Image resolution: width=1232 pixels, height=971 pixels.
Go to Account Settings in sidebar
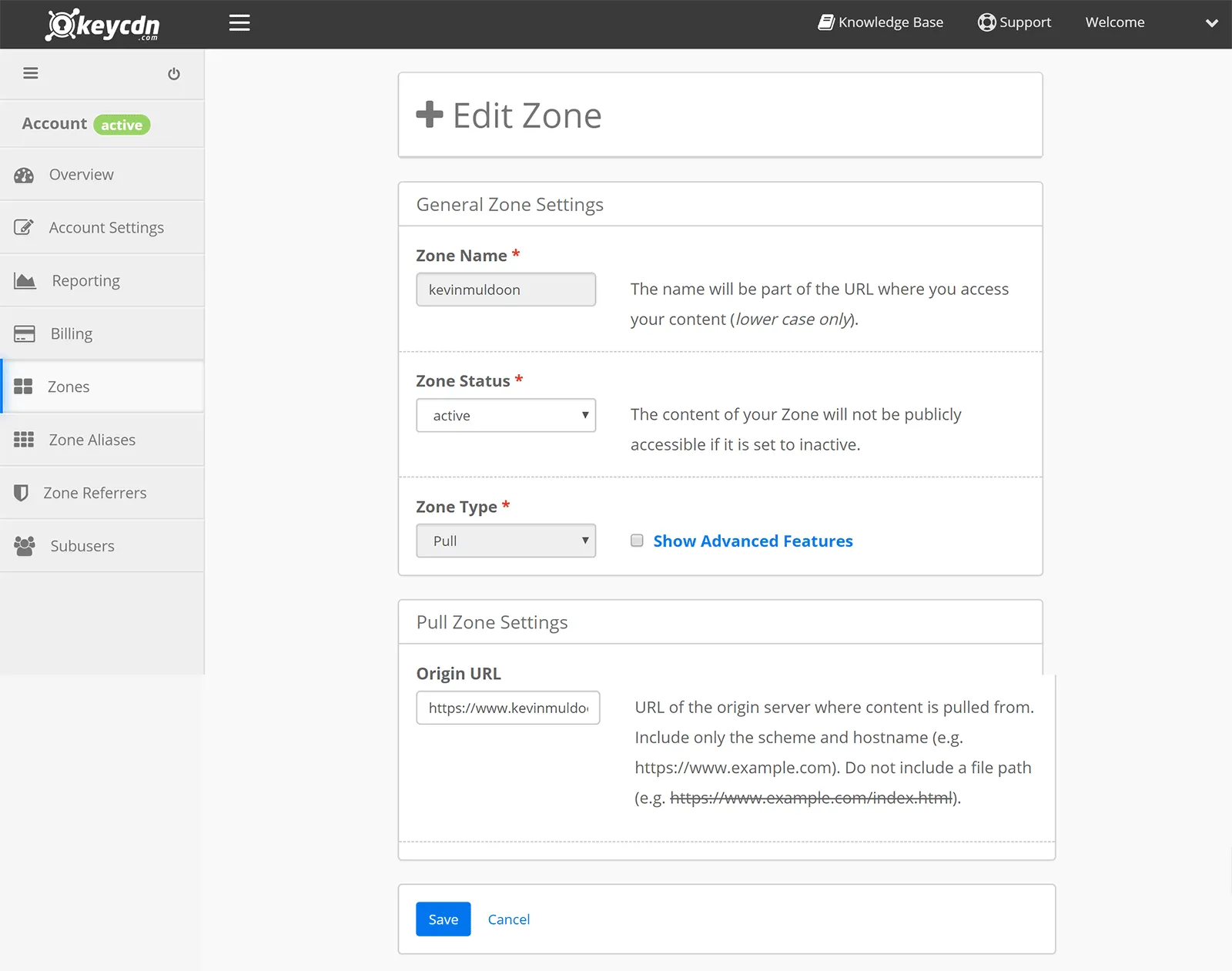click(106, 228)
